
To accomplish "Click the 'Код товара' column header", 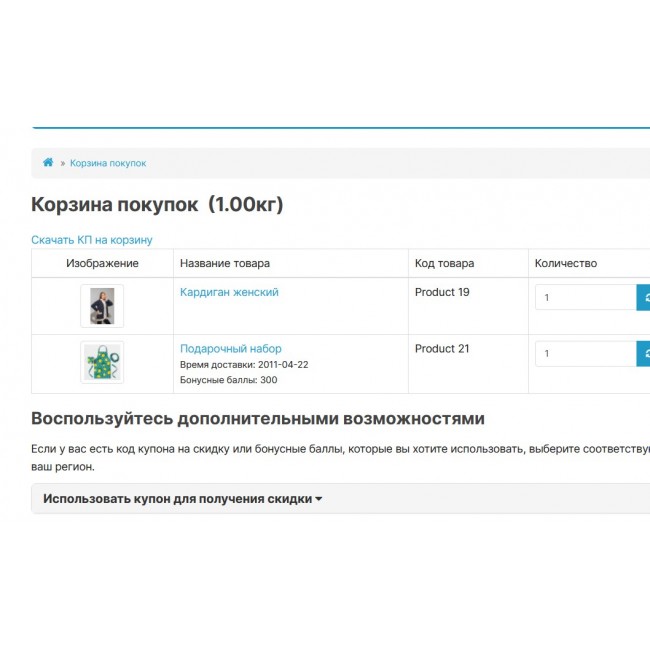I will [444, 263].
